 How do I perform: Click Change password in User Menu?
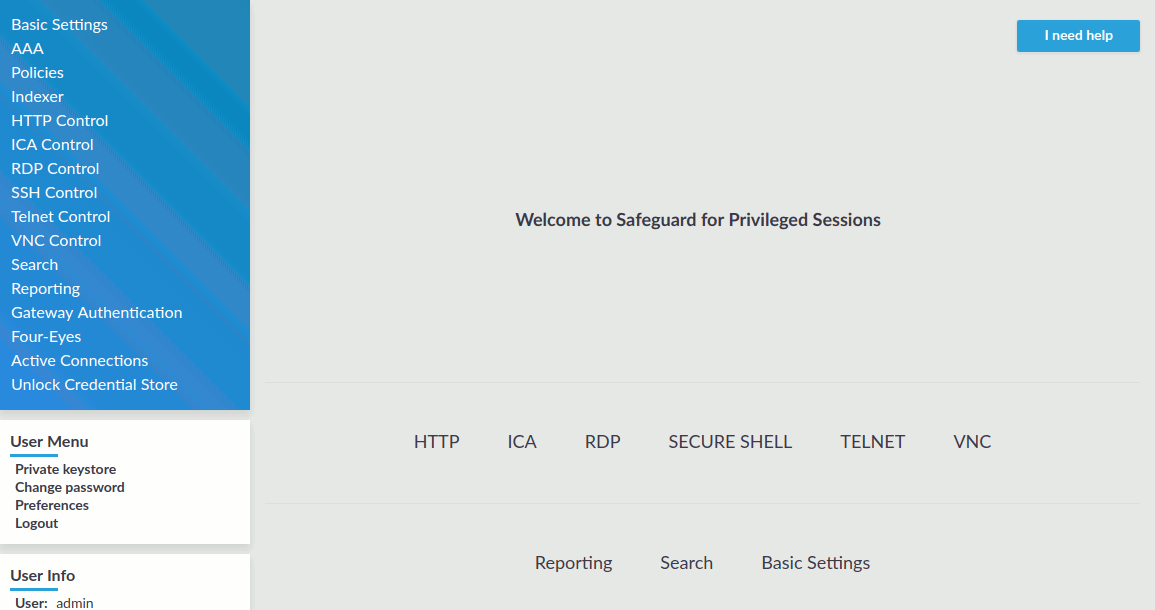click(x=69, y=487)
